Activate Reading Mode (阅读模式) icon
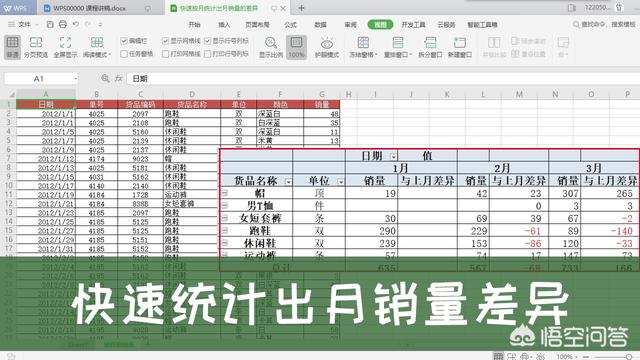This screenshot has width=640, height=360. (97, 42)
